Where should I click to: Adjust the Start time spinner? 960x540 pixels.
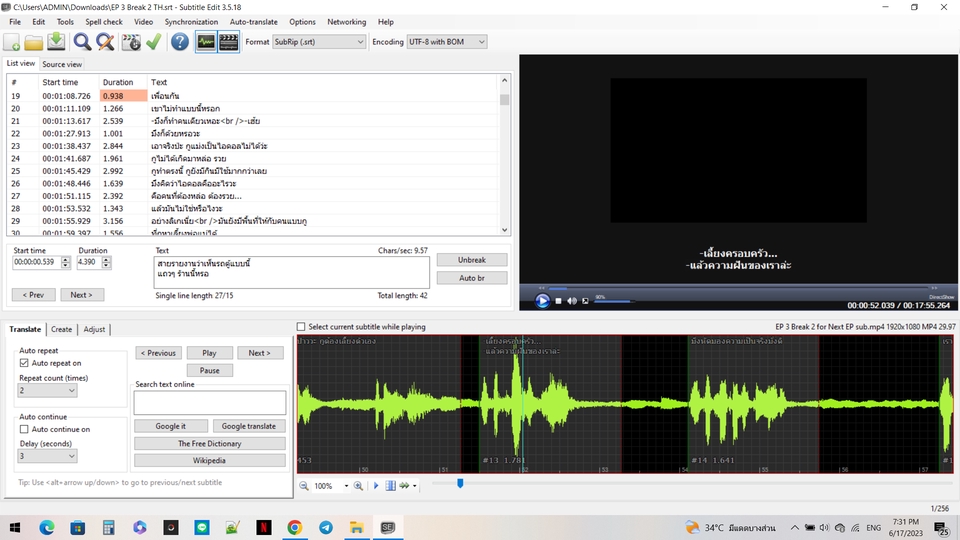66,262
